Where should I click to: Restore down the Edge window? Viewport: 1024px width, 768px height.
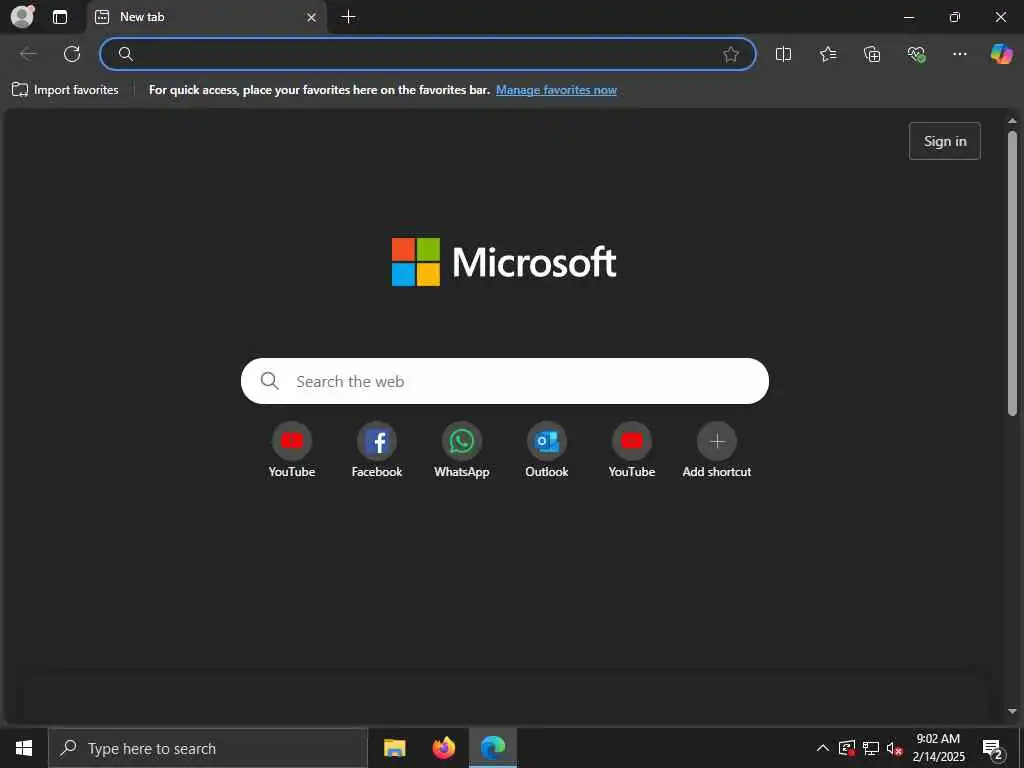(x=954, y=17)
